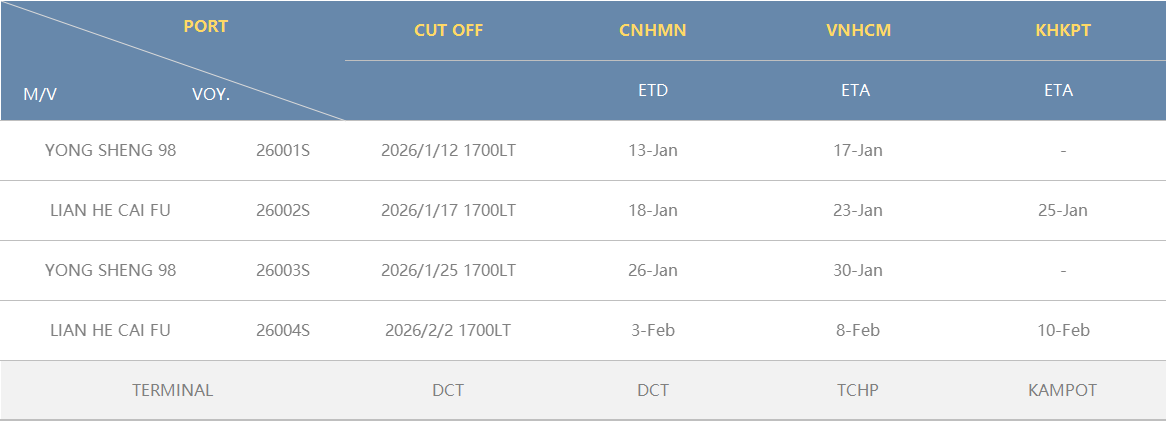The width and height of the screenshot is (1167, 422).
Task: Click the CUT OFF column header
Action: tap(448, 30)
